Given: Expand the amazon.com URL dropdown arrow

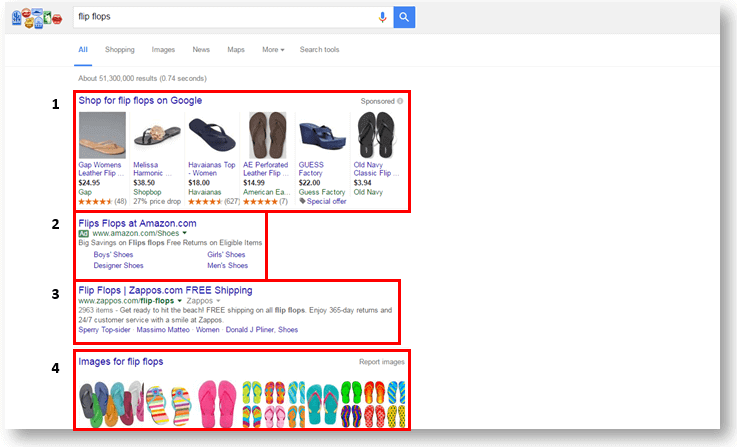Looking at the screenshot, I should (x=185, y=233).
